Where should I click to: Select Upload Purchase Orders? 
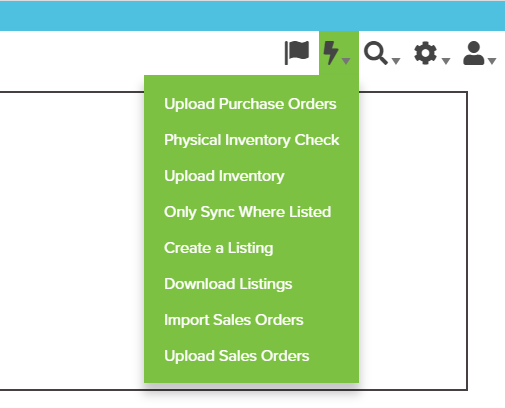click(250, 104)
